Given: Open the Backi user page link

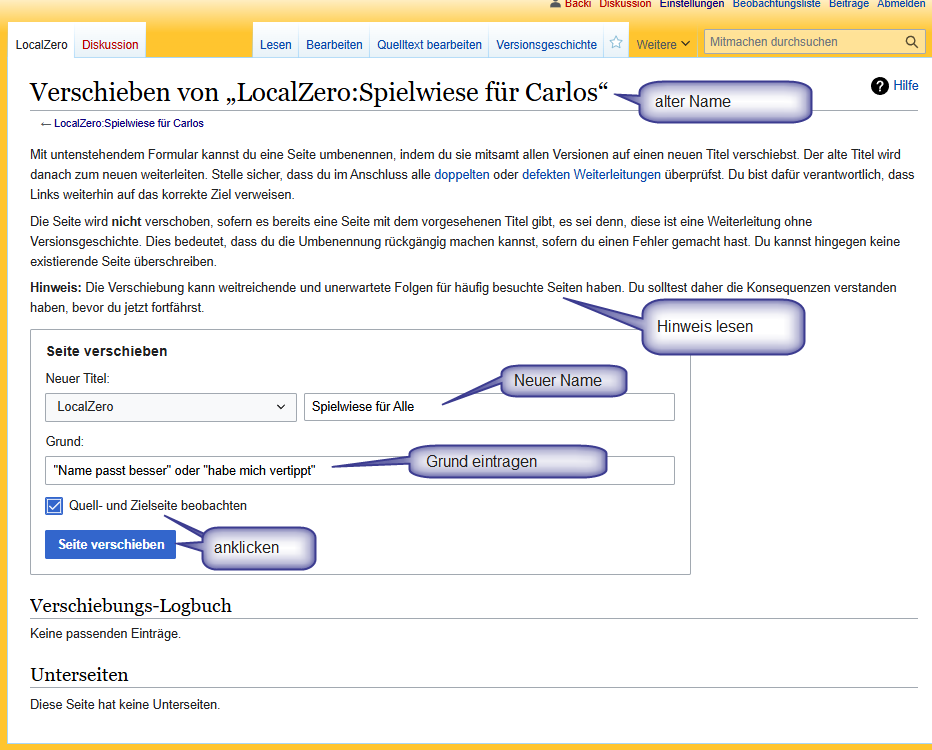Looking at the screenshot, I should pos(578,4).
